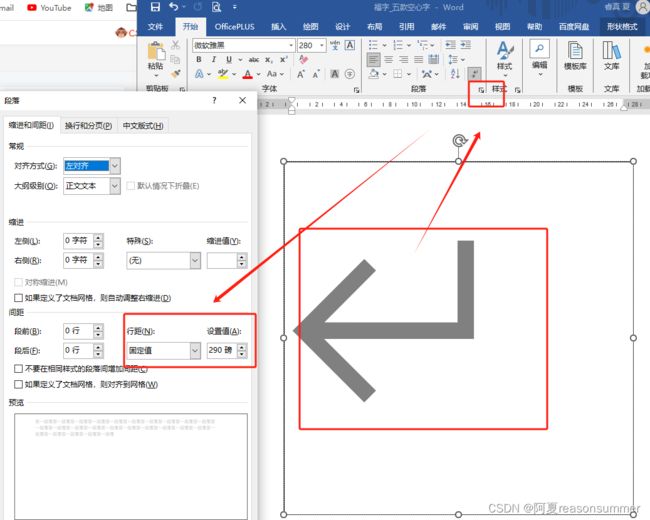Open the paragraph settings dialog launcher

click(x=481, y=90)
